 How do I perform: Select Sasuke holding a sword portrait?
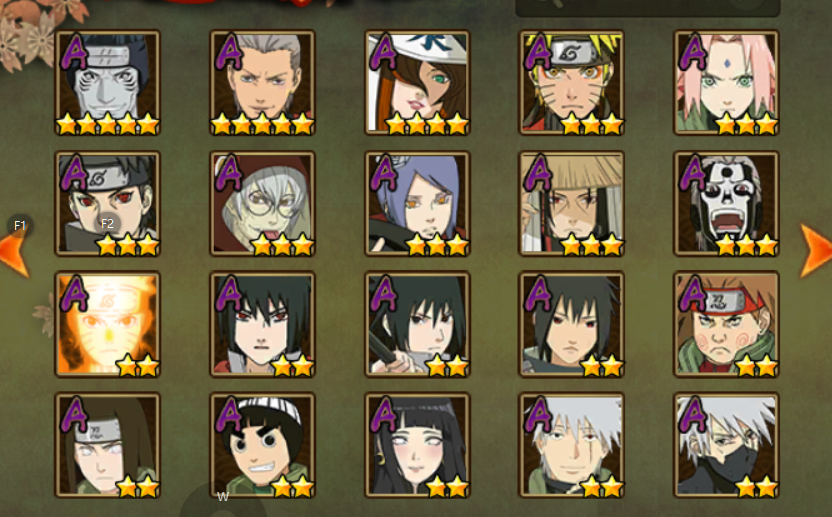pyautogui.click(x=417, y=324)
